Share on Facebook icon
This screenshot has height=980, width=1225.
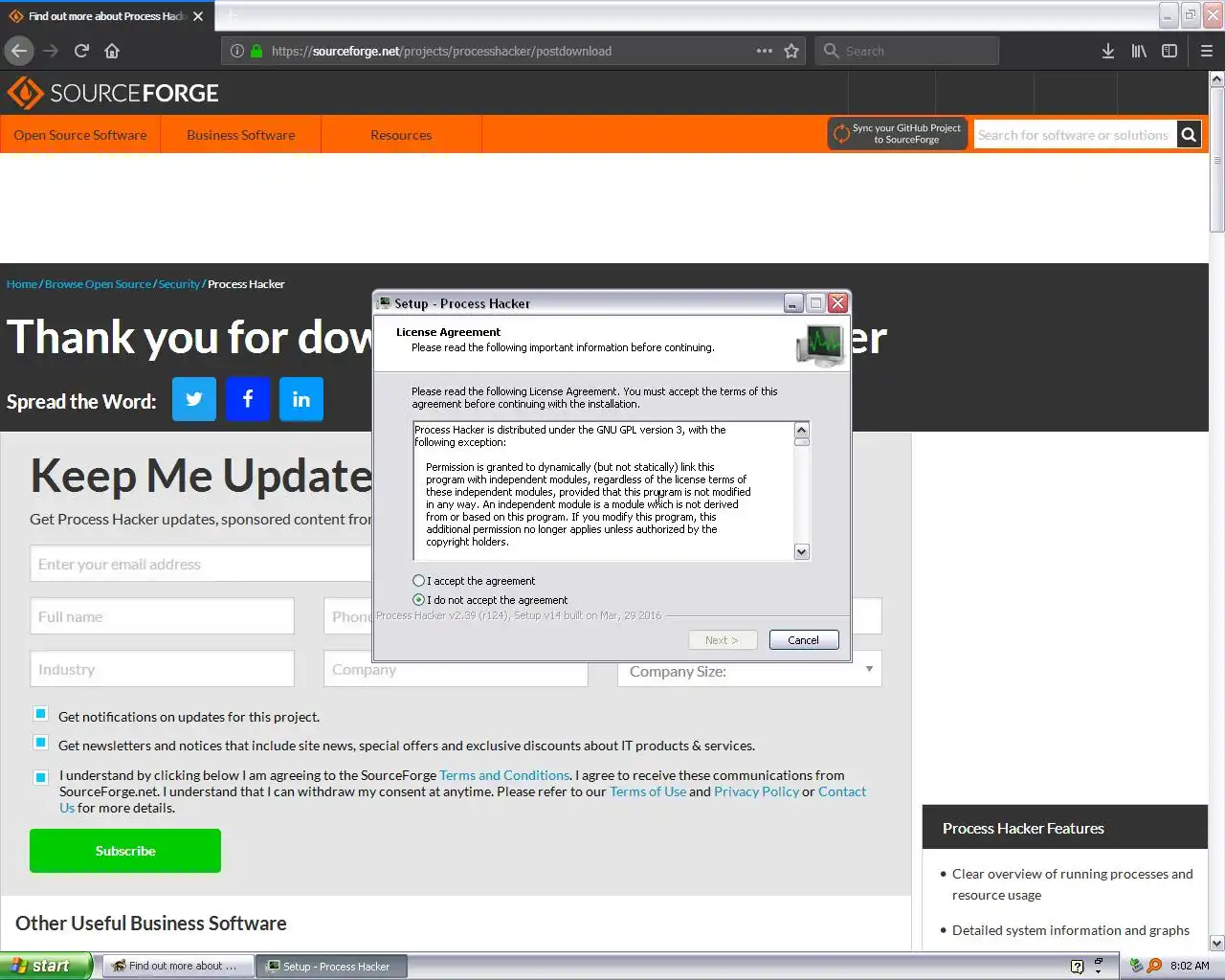[248, 399]
